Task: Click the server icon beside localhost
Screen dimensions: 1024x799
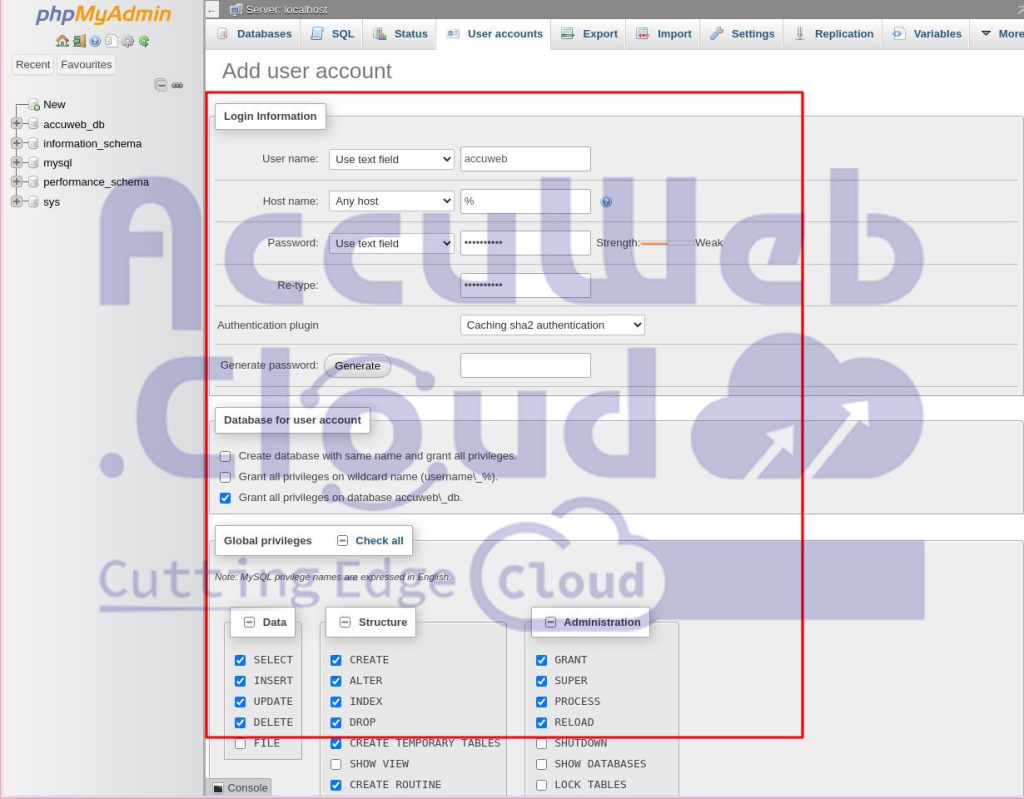Action: pyautogui.click(x=236, y=9)
